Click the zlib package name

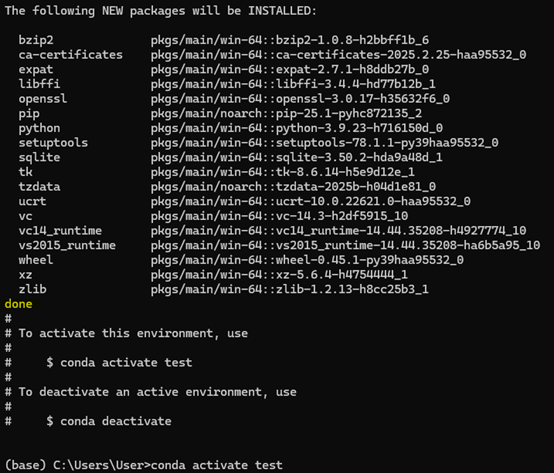point(33,289)
